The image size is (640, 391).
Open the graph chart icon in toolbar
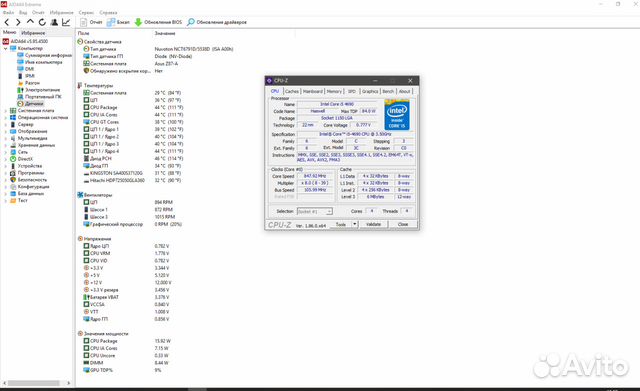point(66,22)
